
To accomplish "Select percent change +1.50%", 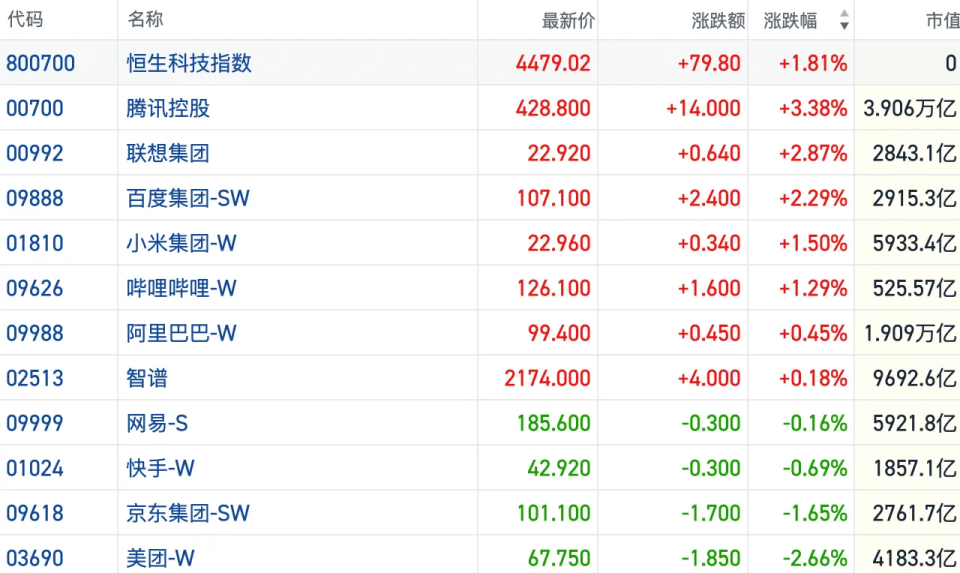I will [x=813, y=243].
